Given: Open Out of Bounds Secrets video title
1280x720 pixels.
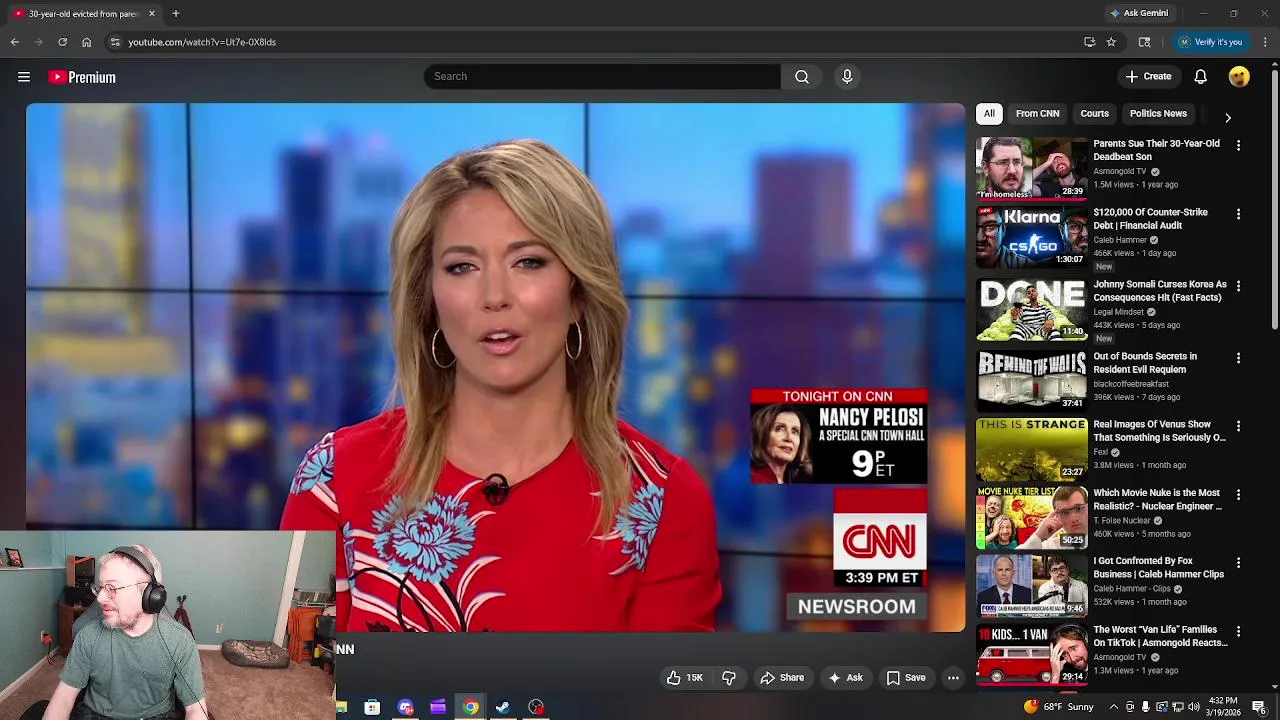Looking at the screenshot, I should point(1145,363).
